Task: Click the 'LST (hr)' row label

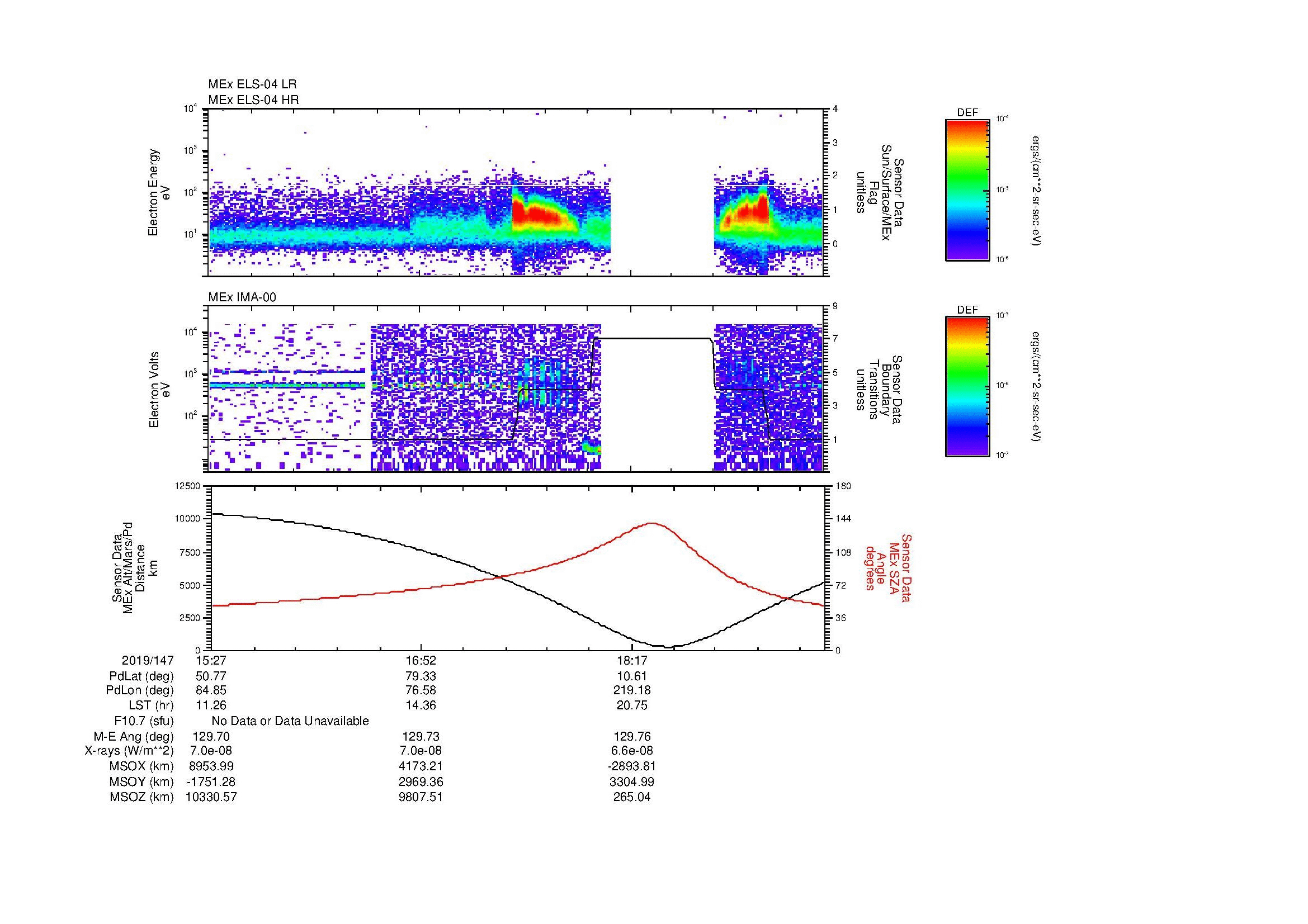Action: pos(151,705)
